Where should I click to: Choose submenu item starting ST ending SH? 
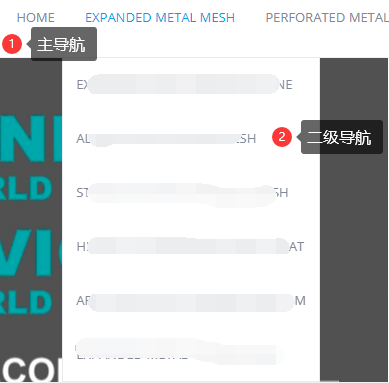pos(182,193)
